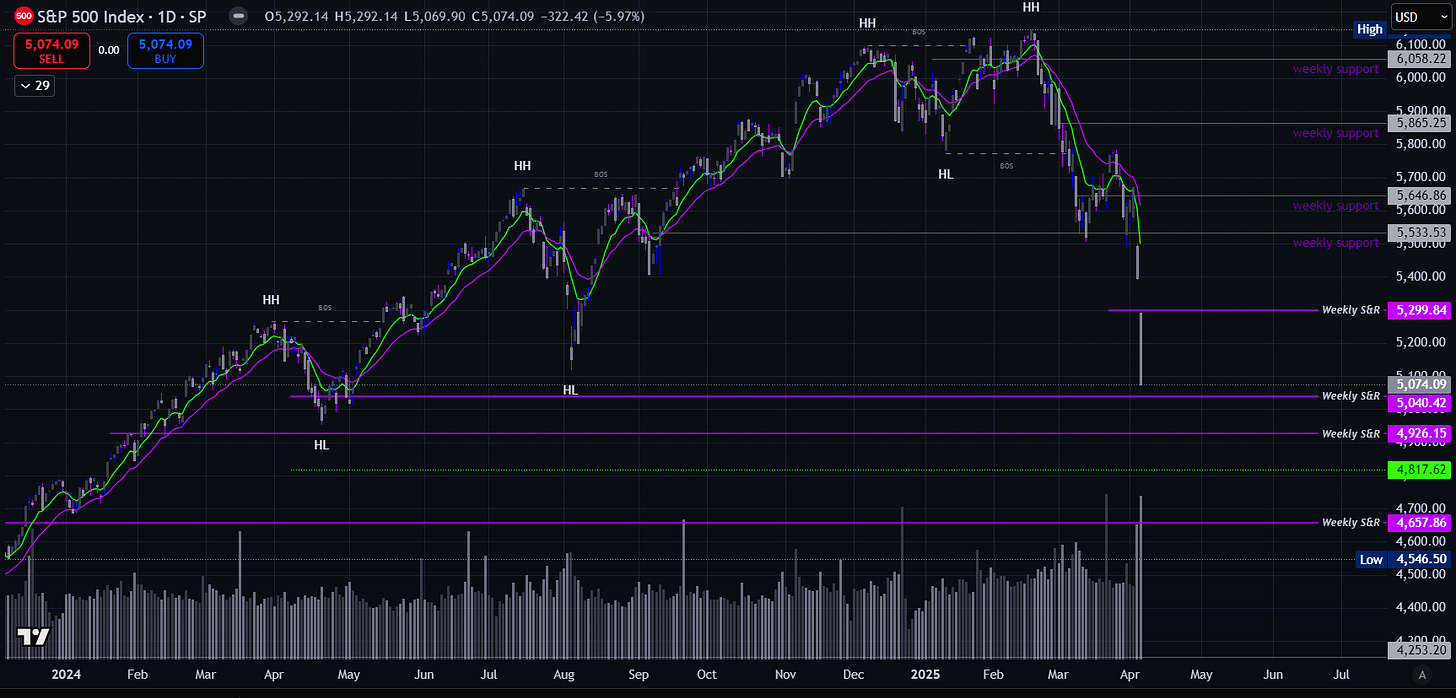
Task: Click the red 5,074.09 SELL button
Action: pyautogui.click(x=51, y=51)
